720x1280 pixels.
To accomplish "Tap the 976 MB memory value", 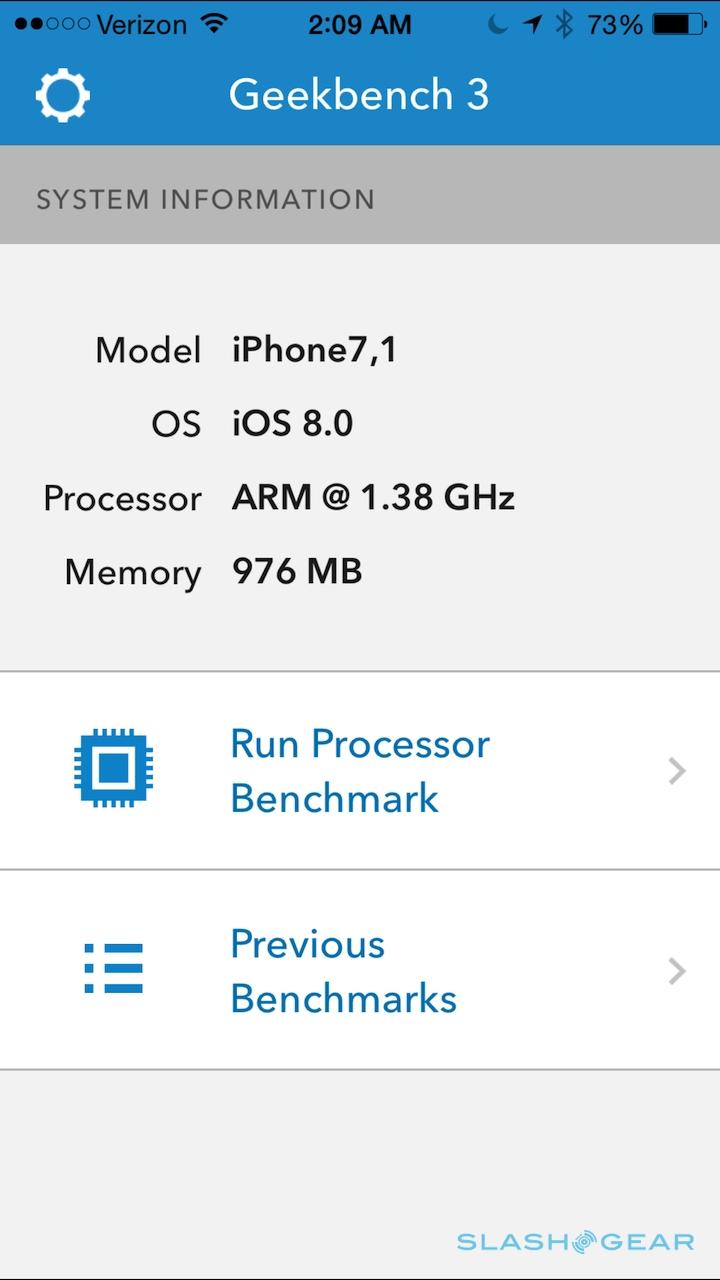I will [x=297, y=572].
